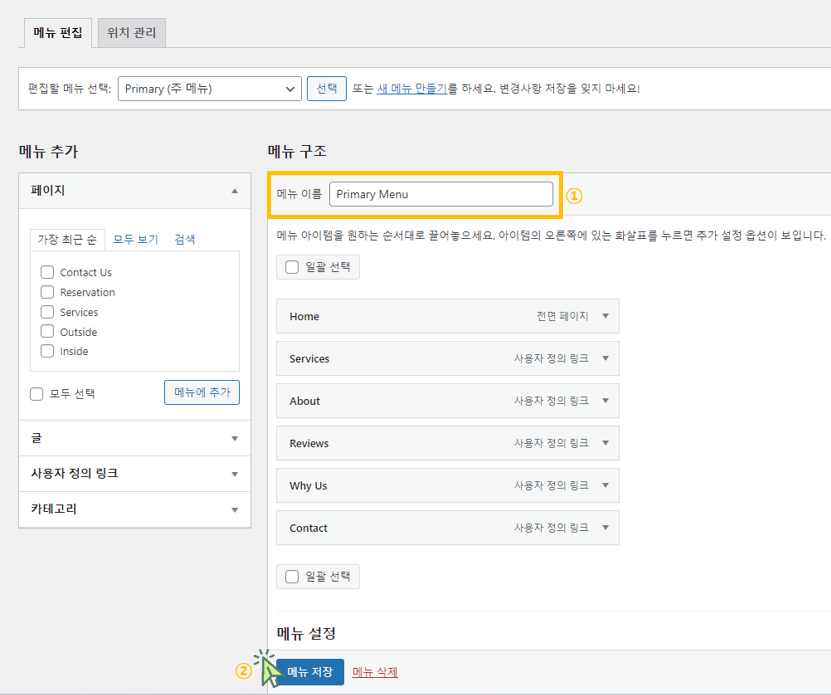
Task: Click the 메뉴 저장 button
Action: click(x=310, y=672)
